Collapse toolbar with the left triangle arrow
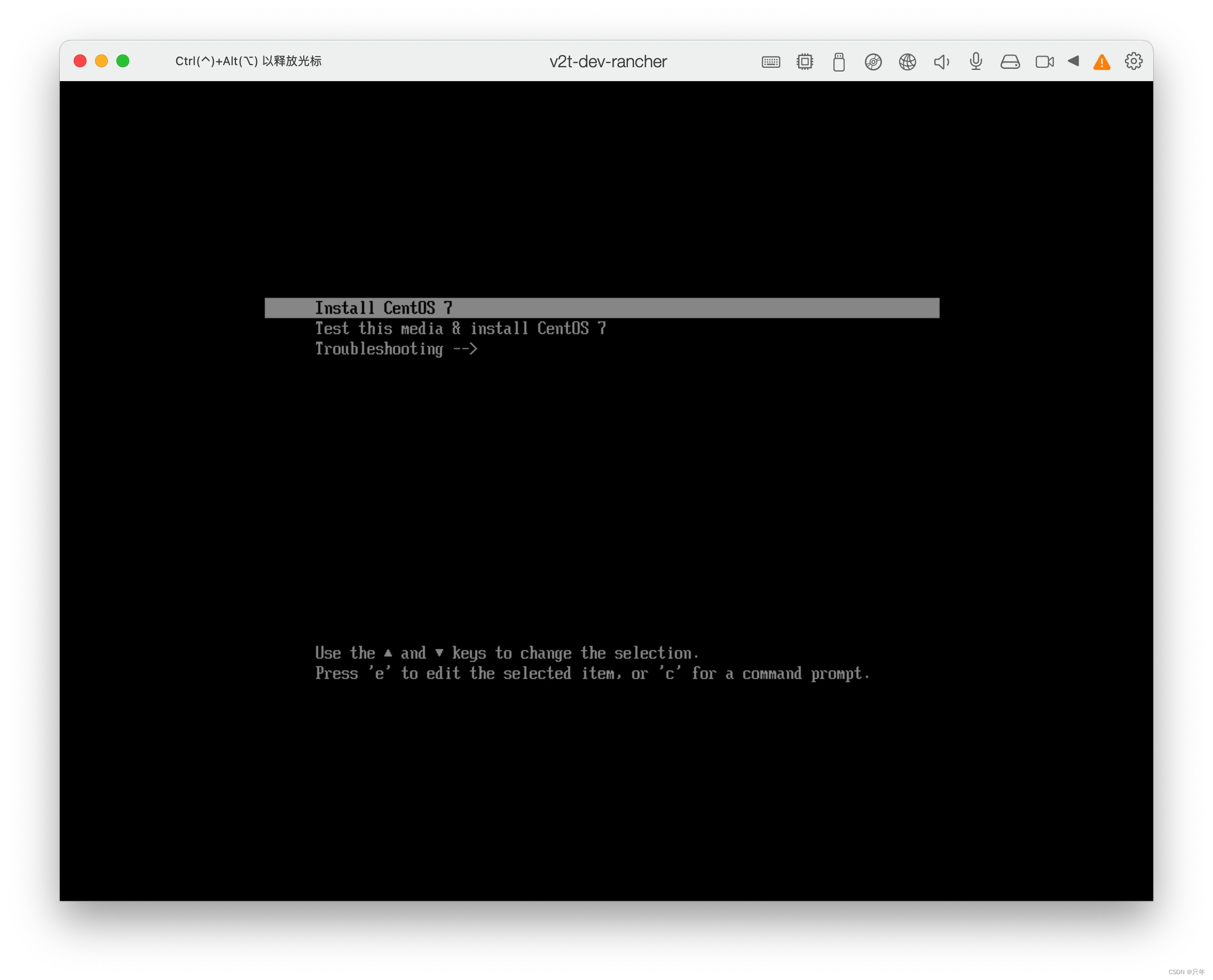1213x980 pixels. point(1073,61)
